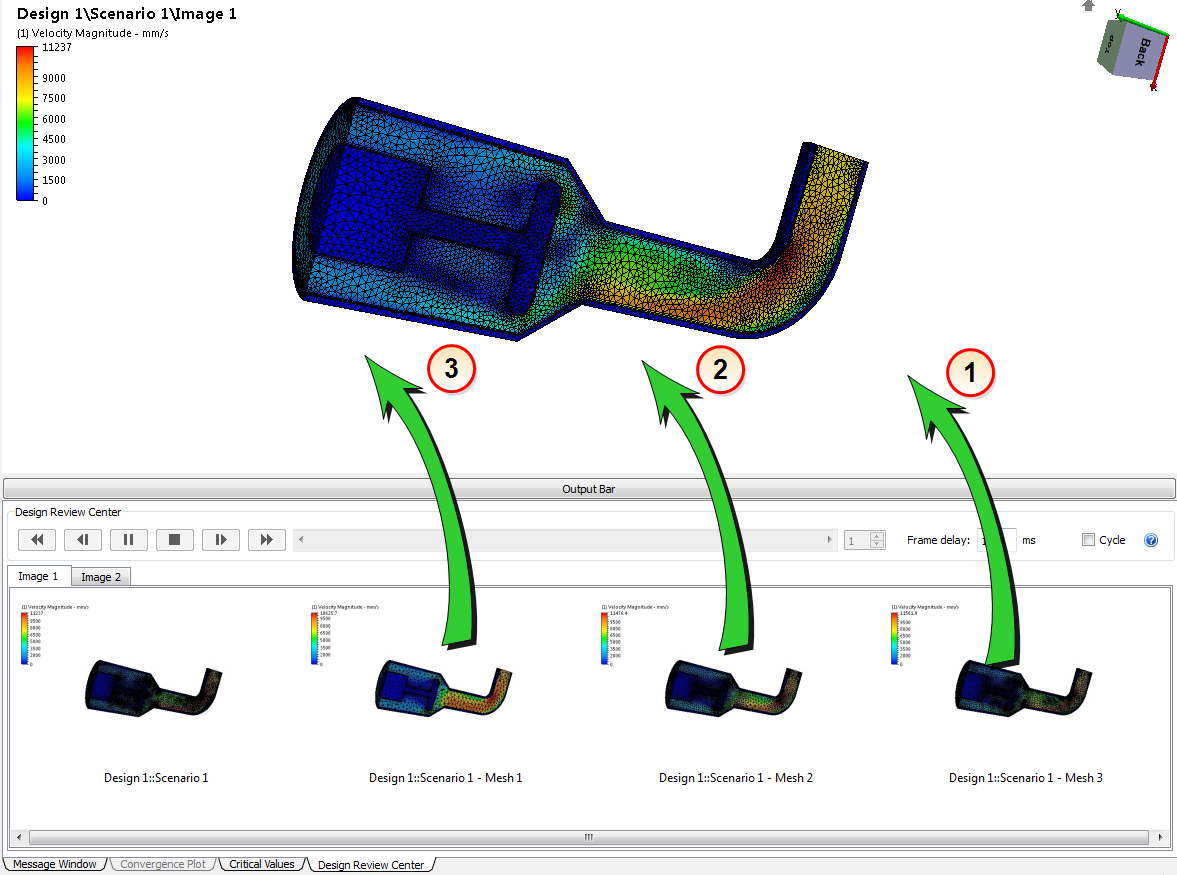This screenshot has width=1177, height=875.
Task: Click the scrollbar left arrow
Action: (x=19, y=837)
